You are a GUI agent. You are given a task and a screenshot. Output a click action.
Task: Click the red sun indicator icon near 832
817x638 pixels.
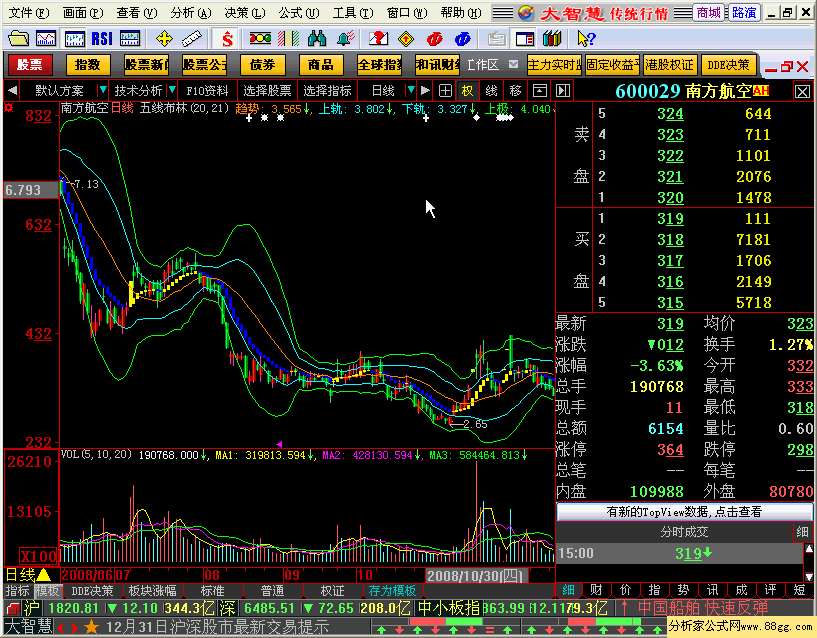pyautogui.click(x=9, y=108)
